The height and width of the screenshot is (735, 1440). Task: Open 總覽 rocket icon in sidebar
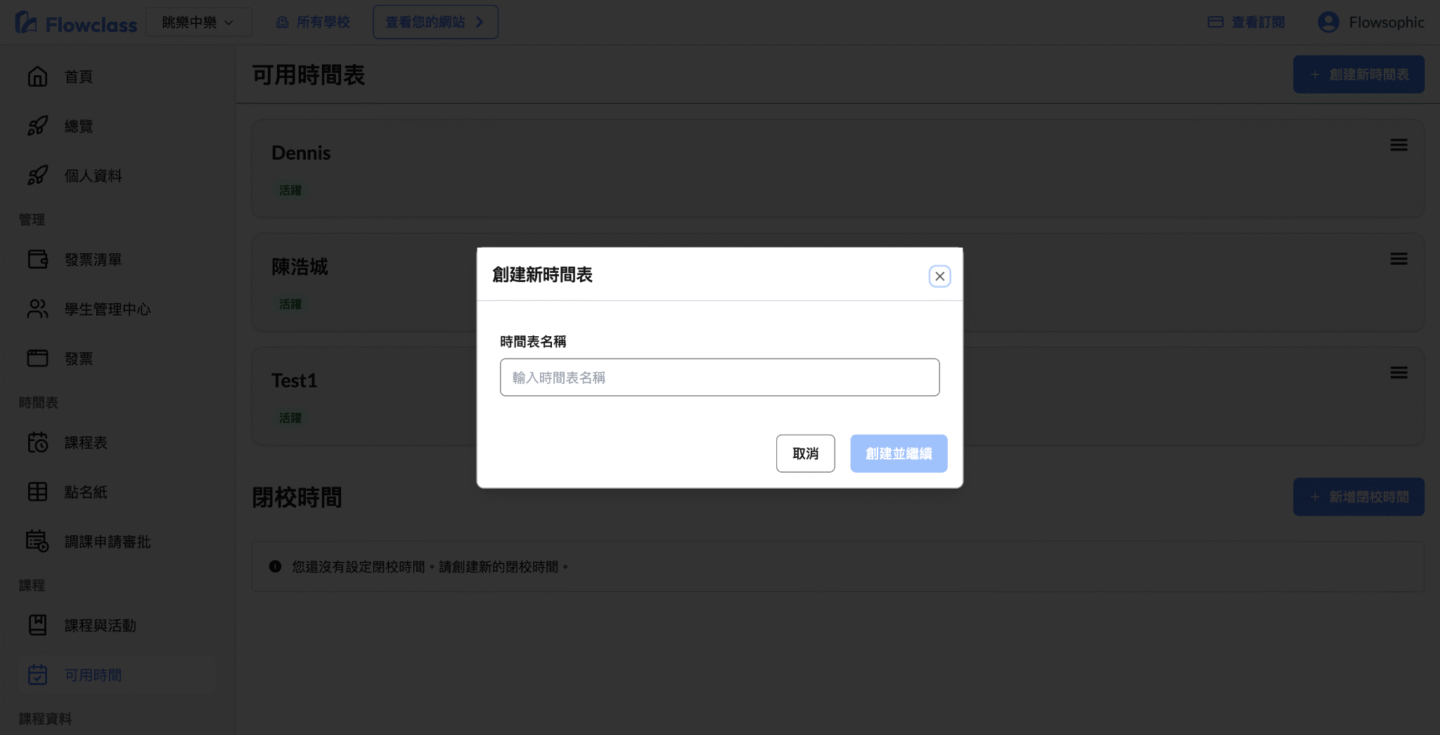[x=37, y=127]
